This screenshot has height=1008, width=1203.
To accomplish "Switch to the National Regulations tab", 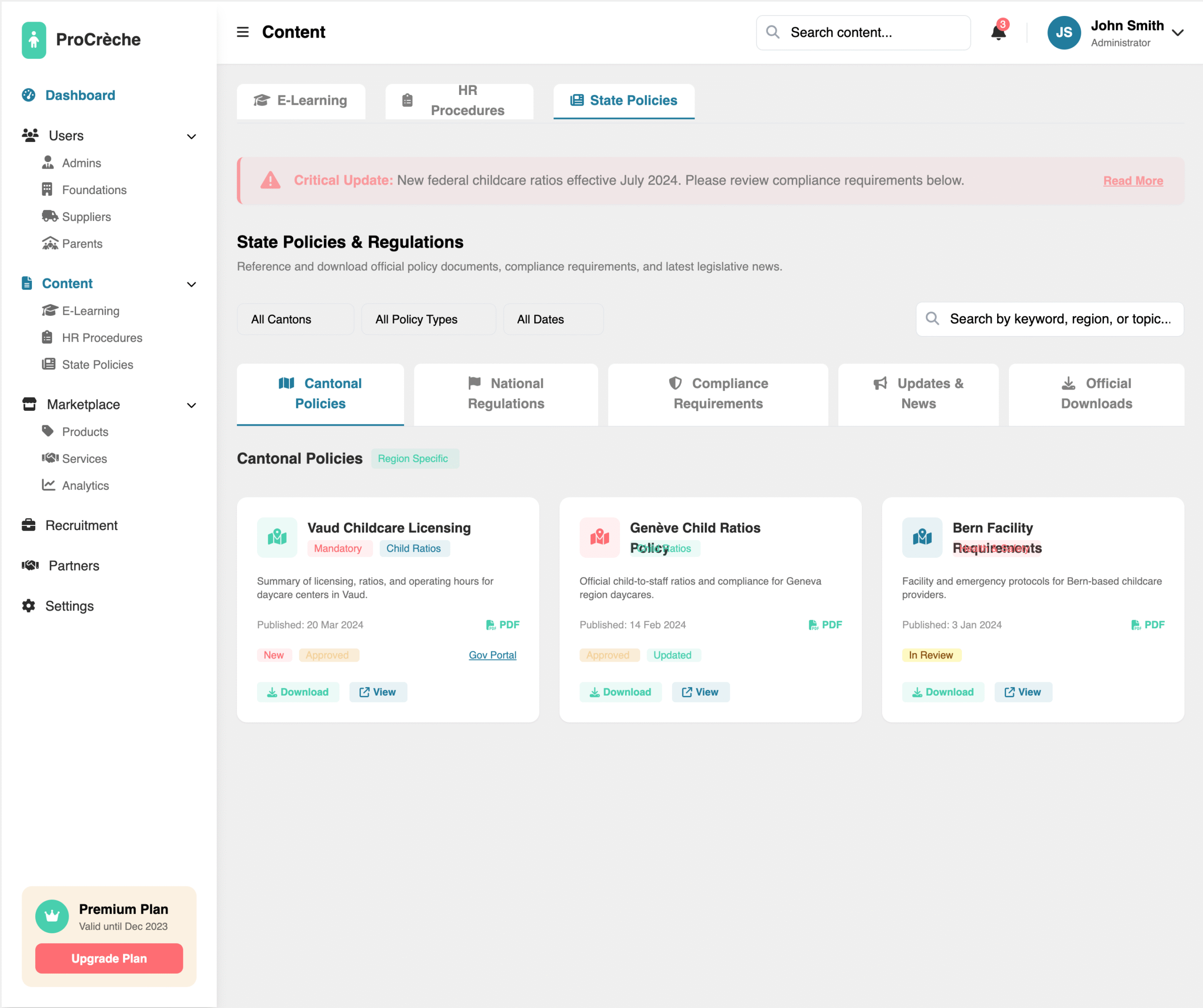I will 506,393.
